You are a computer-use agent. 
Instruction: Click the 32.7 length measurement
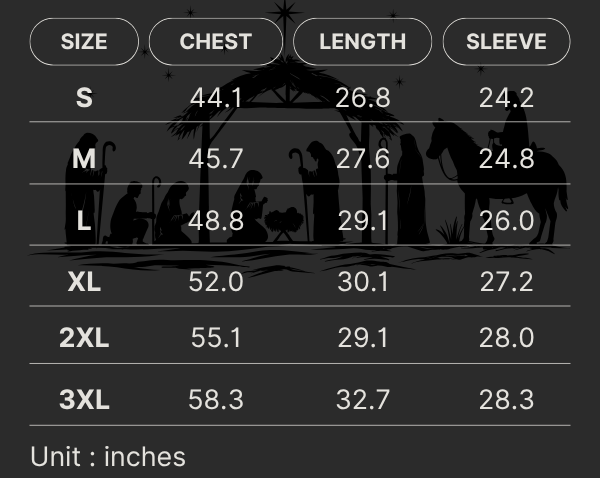[x=362, y=400]
